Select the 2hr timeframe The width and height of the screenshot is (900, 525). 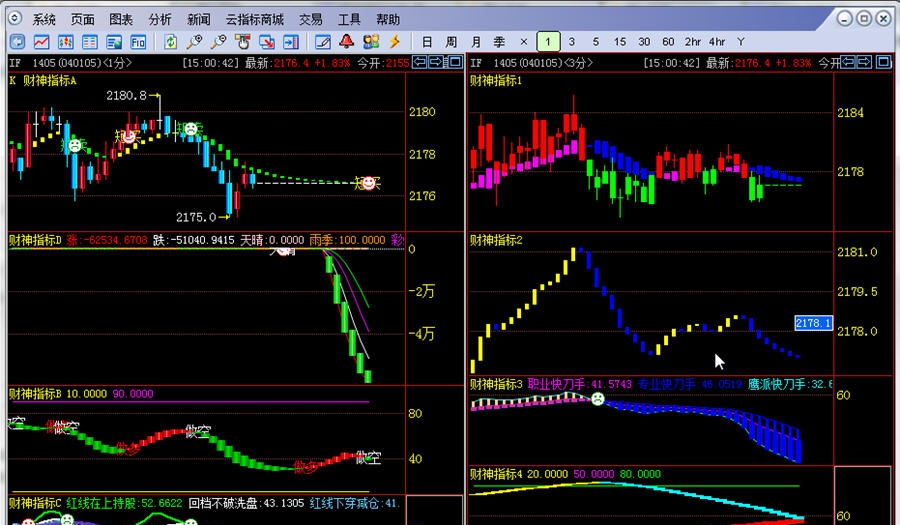(692, 42)
